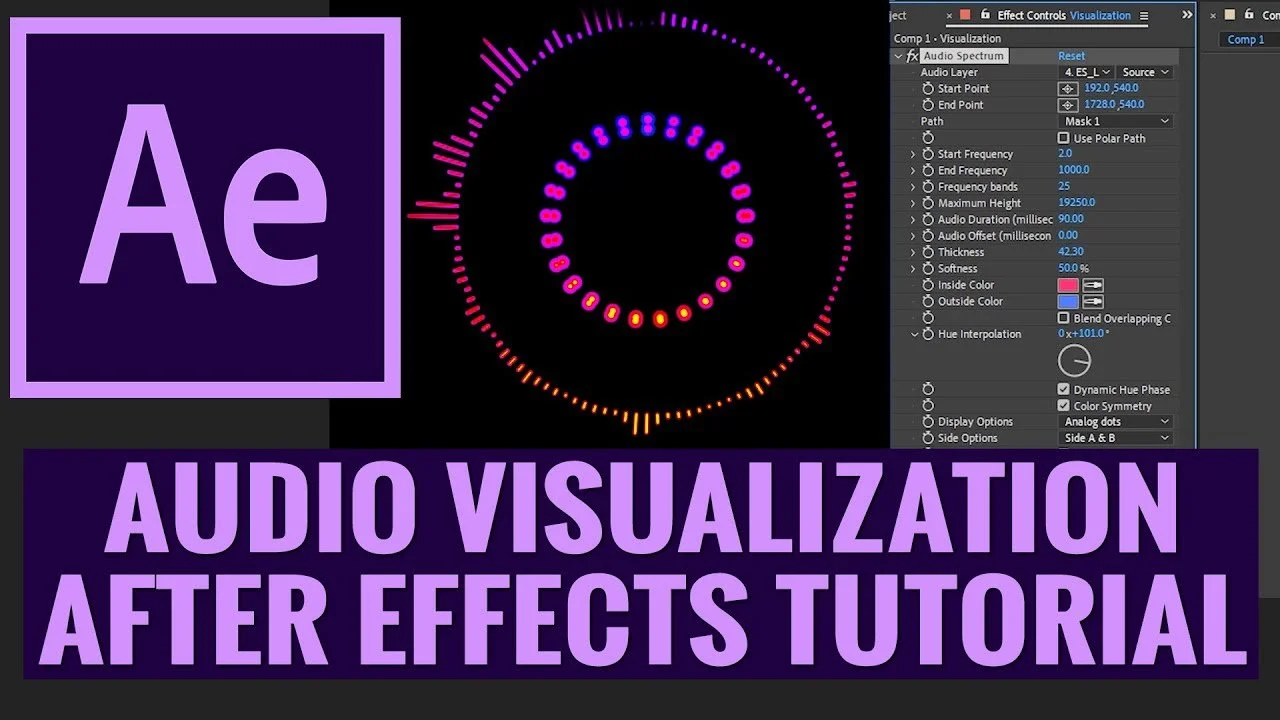Toggle the Thickness stopwatch

(x=928, y=252)
